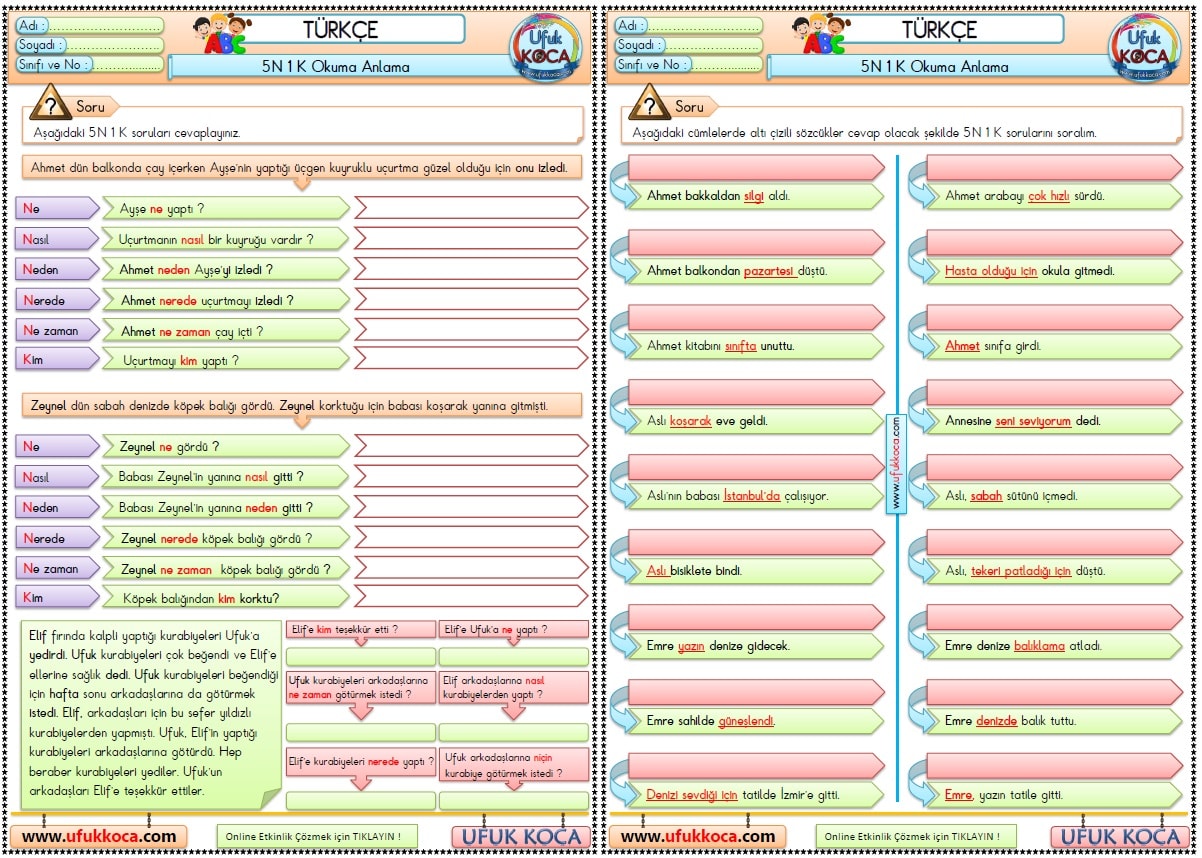The height and width of the screenshot is (858, 1202).
Task: Click the answer box beside 'Köpek balığından kim korktu?'
Action: click(x=471, y=597)
